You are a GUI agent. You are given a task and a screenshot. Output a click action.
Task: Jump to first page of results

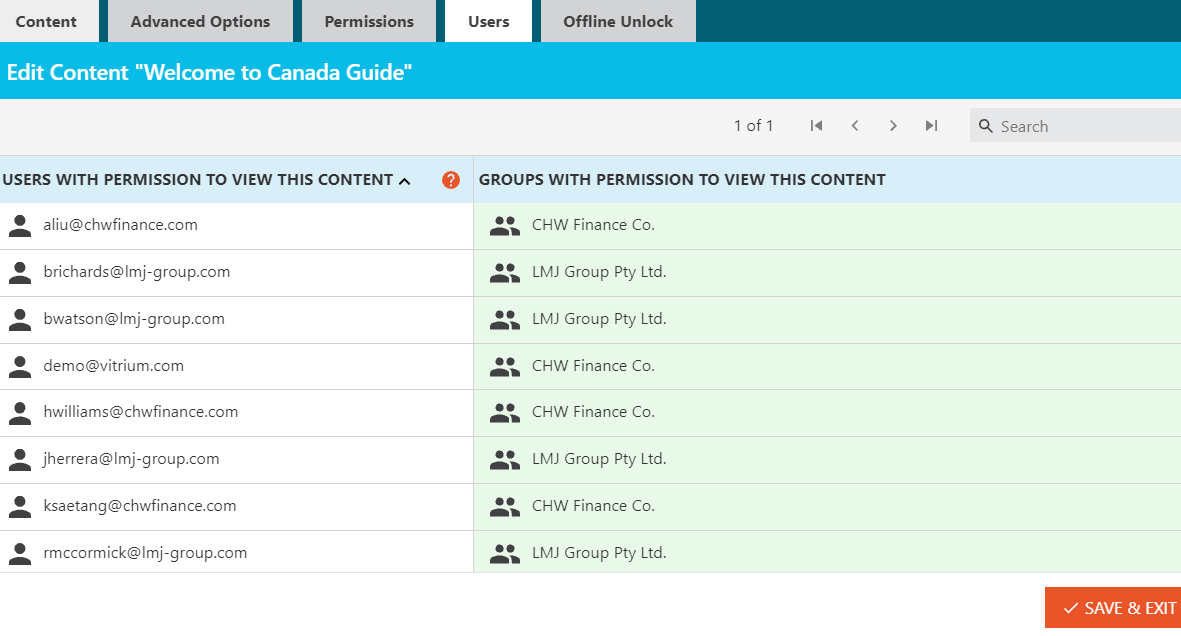click(816, 126)
